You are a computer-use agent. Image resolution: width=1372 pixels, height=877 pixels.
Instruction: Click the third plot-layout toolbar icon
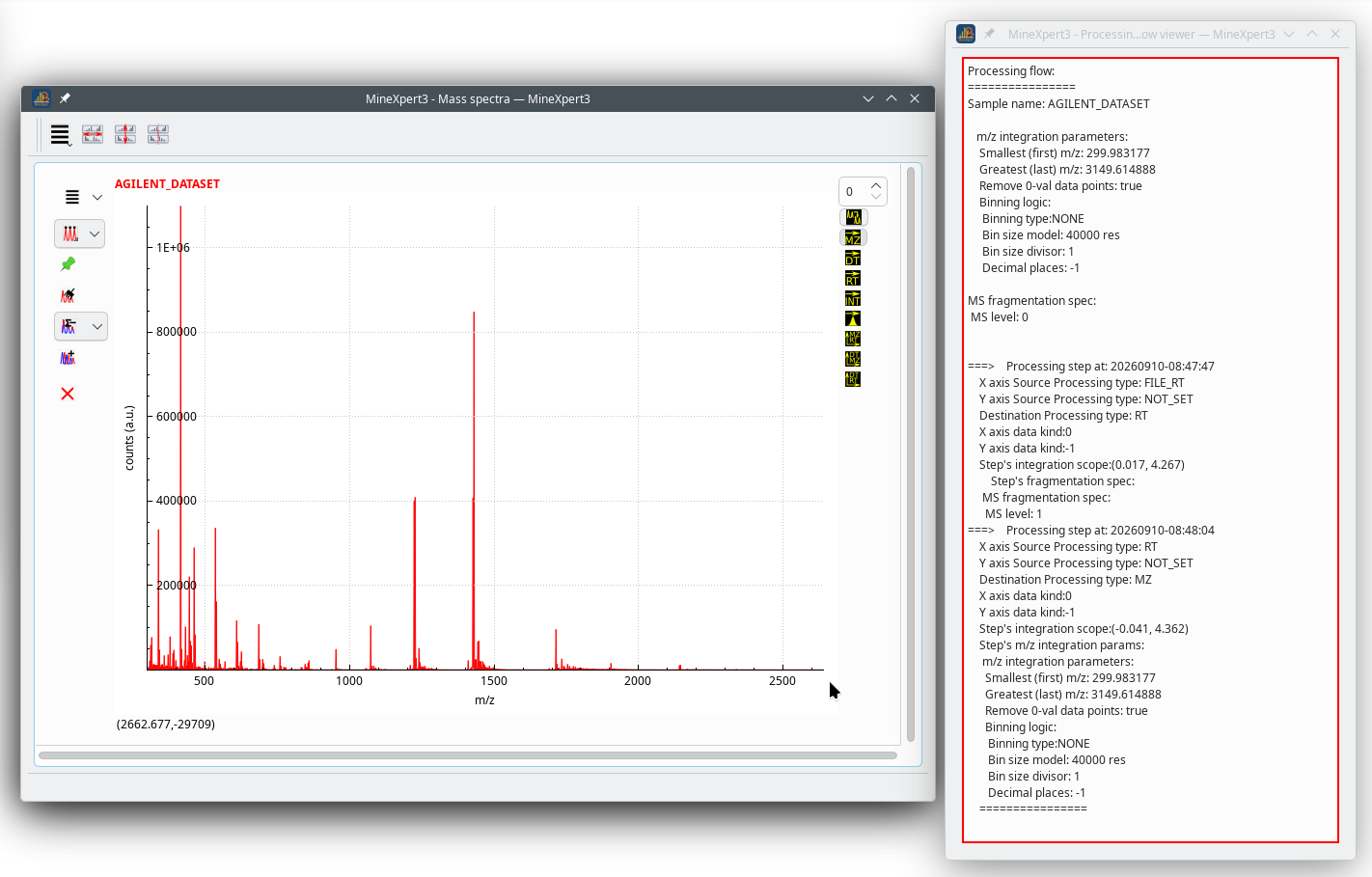pyautogui.click(x=158, y=134)
